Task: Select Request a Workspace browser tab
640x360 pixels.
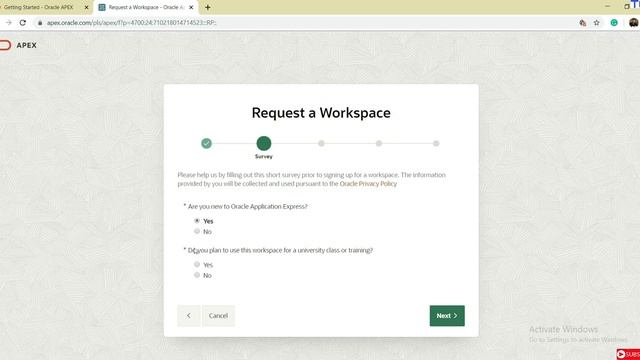Action: (x=146, y=7)
